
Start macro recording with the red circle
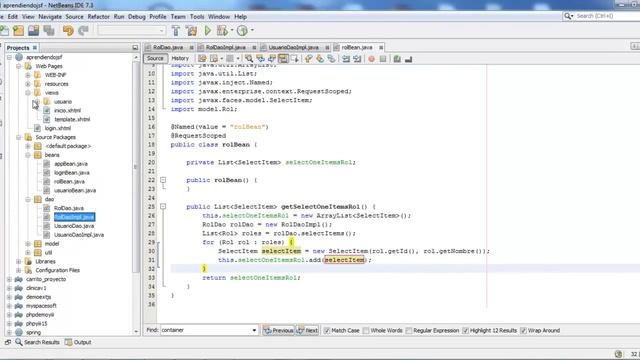[x=371, y=59]
